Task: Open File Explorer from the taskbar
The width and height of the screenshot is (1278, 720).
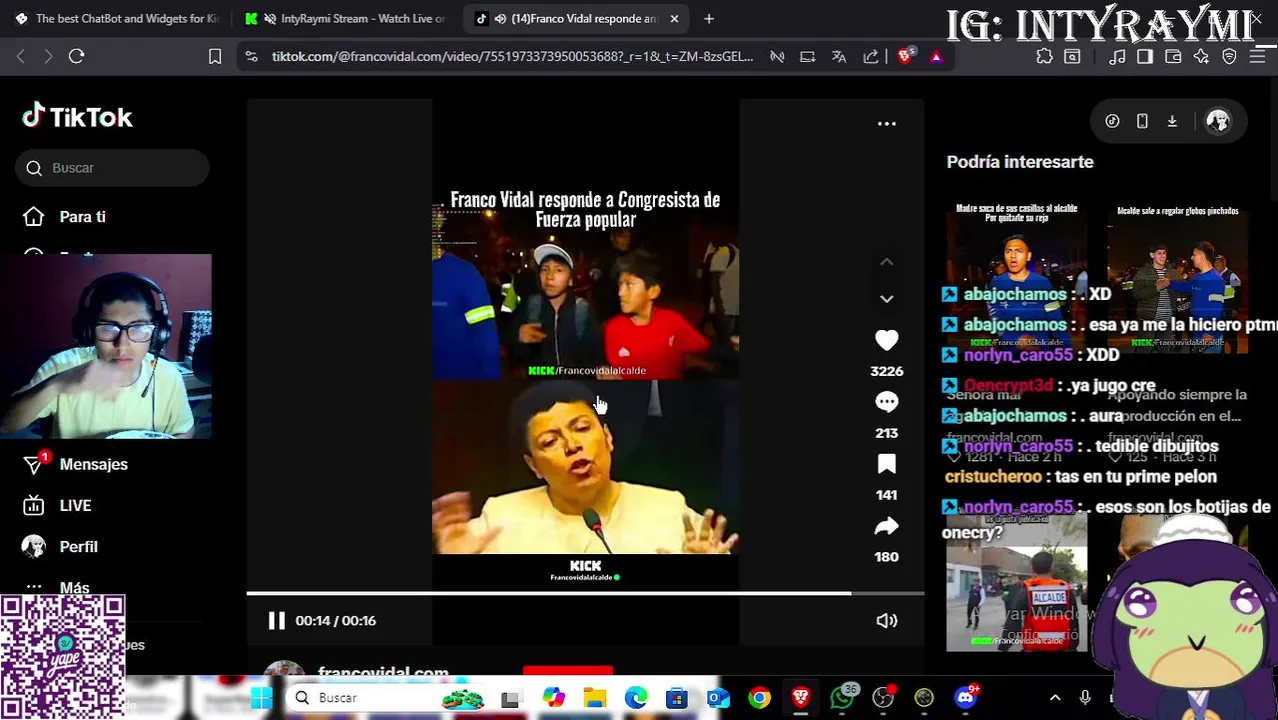Action: click(595, 698)
